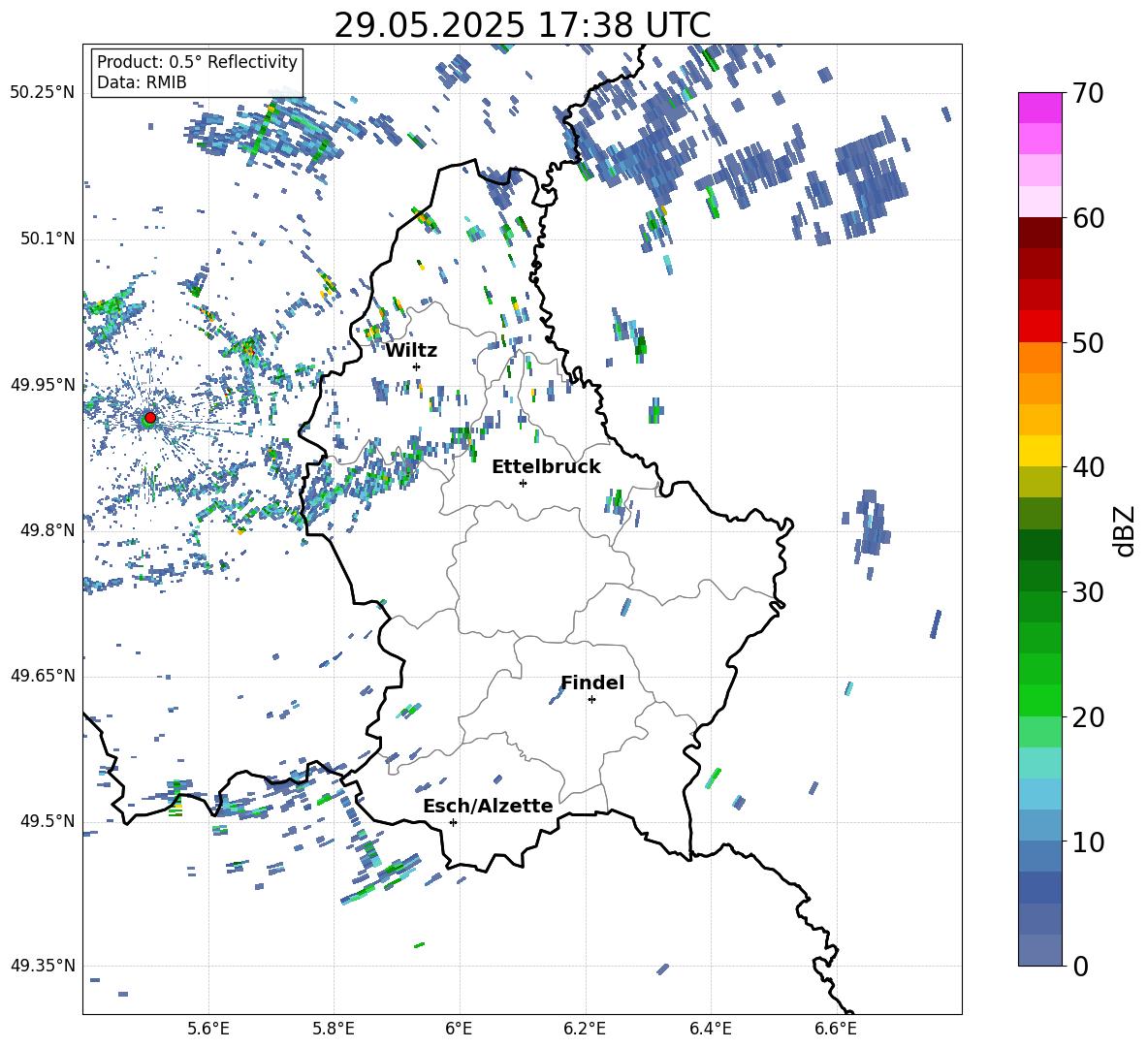
Task: Click the bright red colorbar swatch near 50 dBZ
Action: pyautogui.click(x=1040, y=327)
